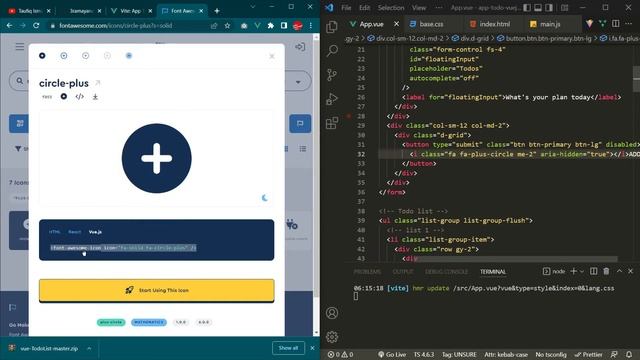Split the terminal panel

click(x=593, y=271)
